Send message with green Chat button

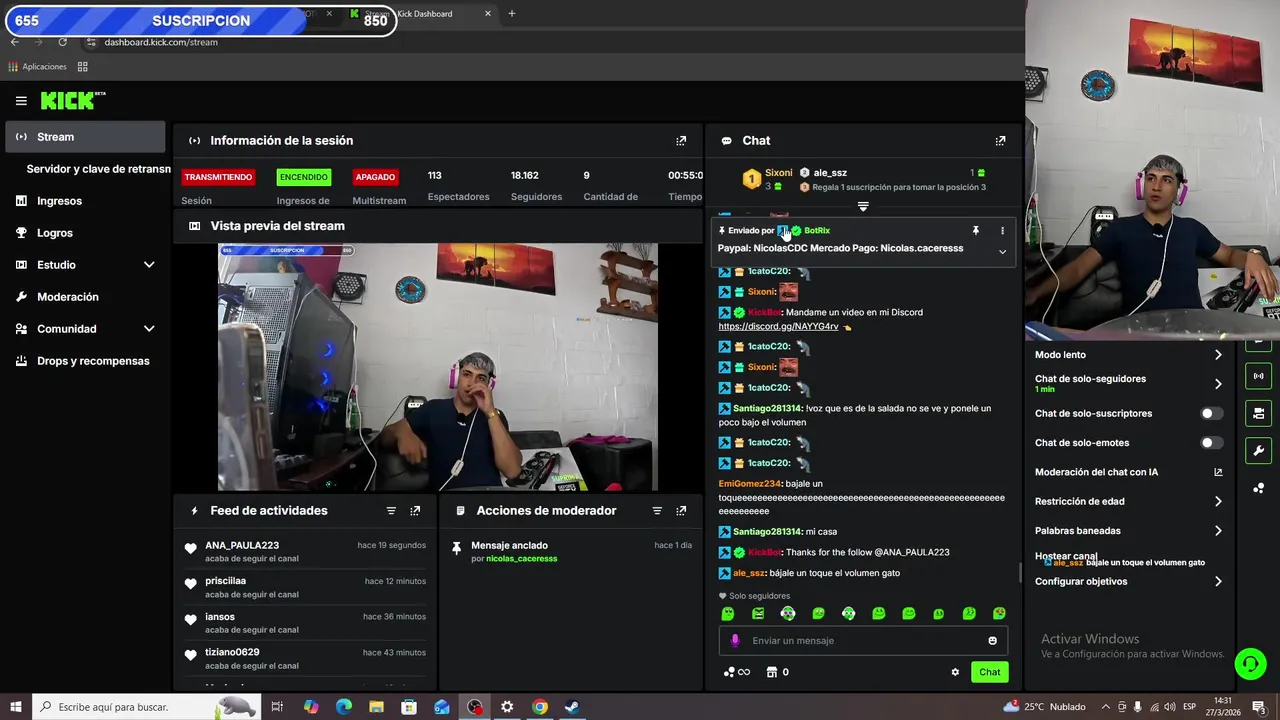989,672
